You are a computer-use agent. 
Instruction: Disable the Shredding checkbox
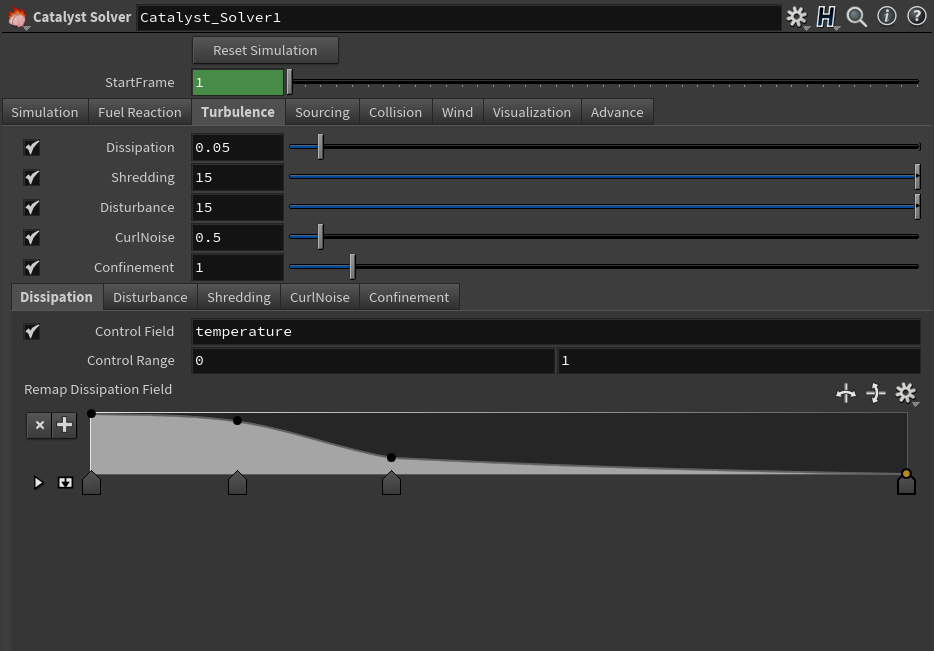pyautogui.click(x=32, y=178)
